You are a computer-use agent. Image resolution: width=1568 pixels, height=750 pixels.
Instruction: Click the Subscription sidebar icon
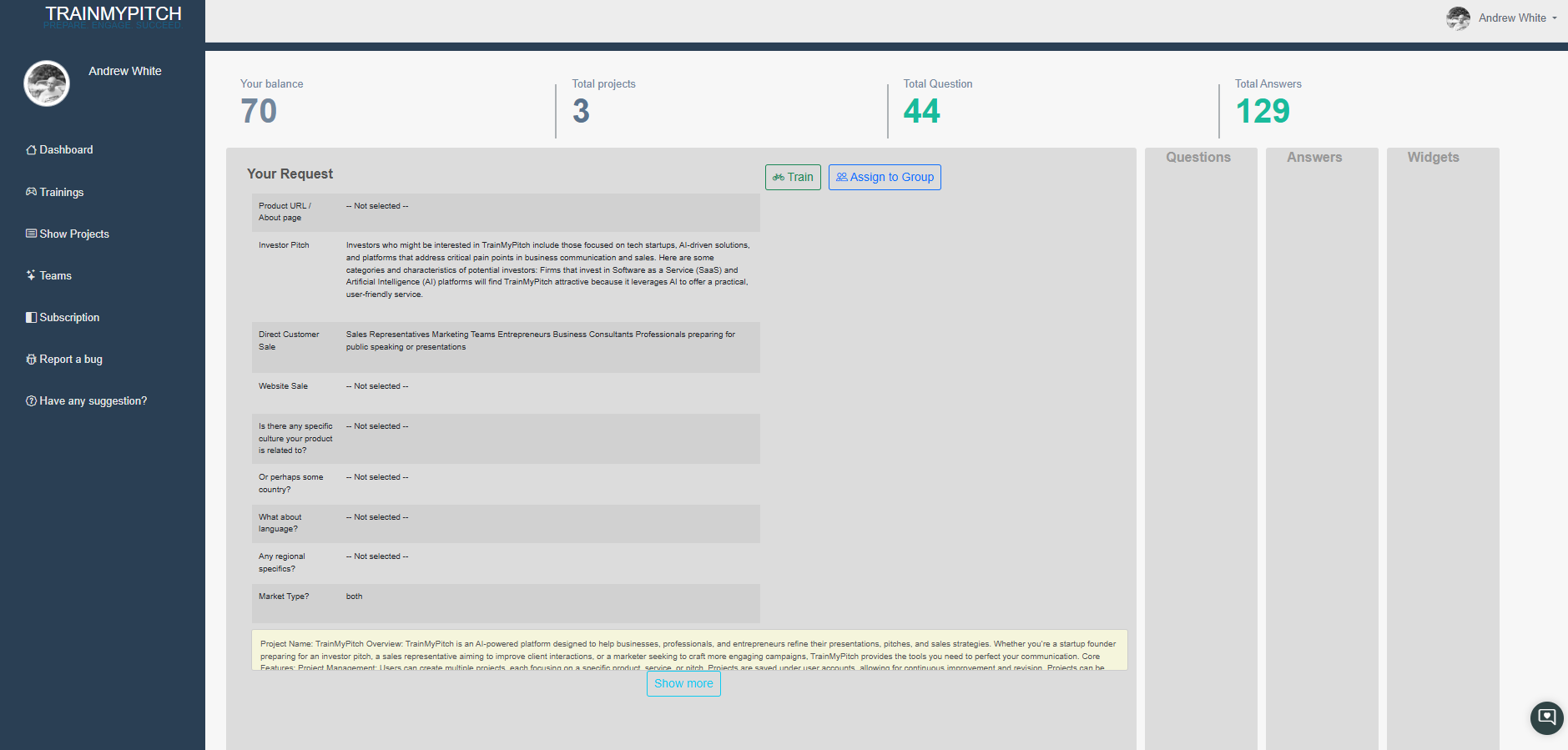coord(31,317)
